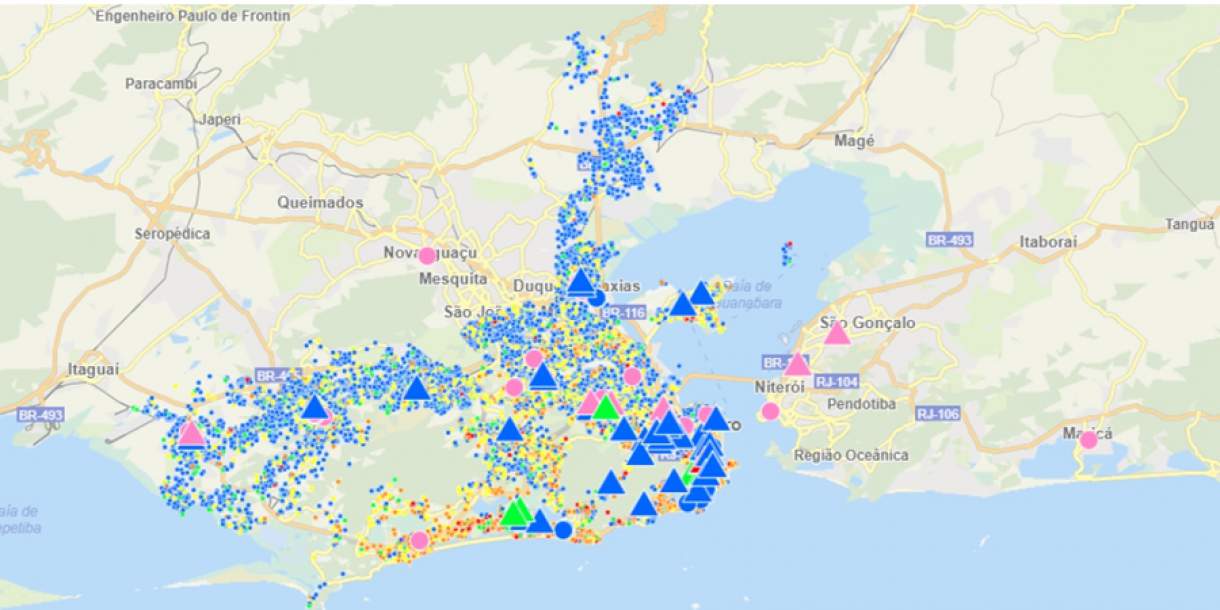Click the green triangle marker near the south coast
The height and width of the screenshot is (610, 1220).
(x=515, y=514)
